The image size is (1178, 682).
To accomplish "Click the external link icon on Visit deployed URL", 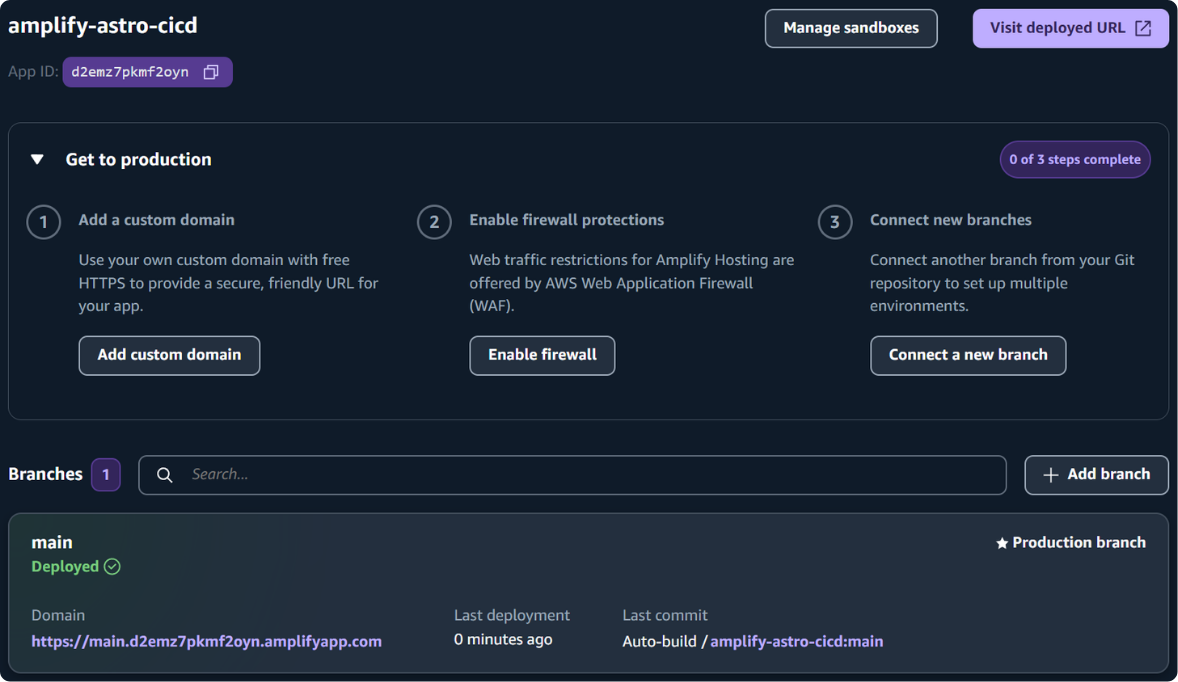I will pyautogui.click(x=1143, y=29).
